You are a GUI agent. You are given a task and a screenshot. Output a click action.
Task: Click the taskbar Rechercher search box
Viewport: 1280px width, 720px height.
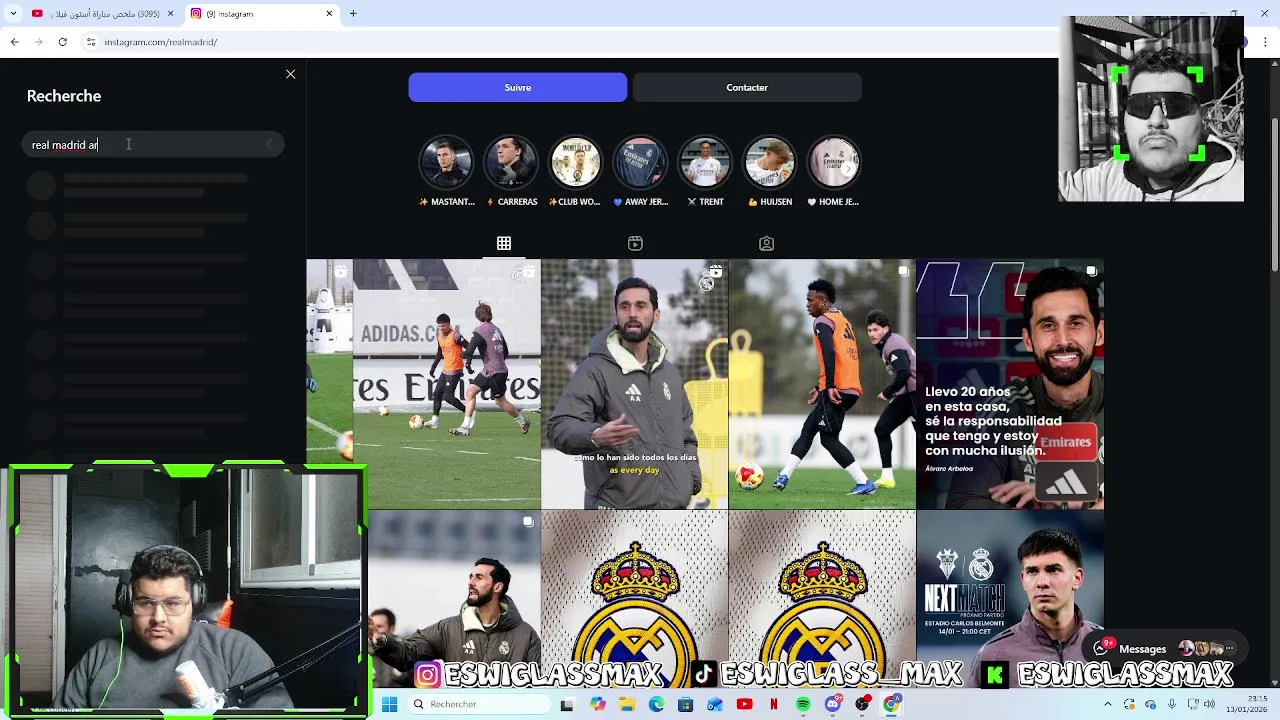tap(480, 704)
